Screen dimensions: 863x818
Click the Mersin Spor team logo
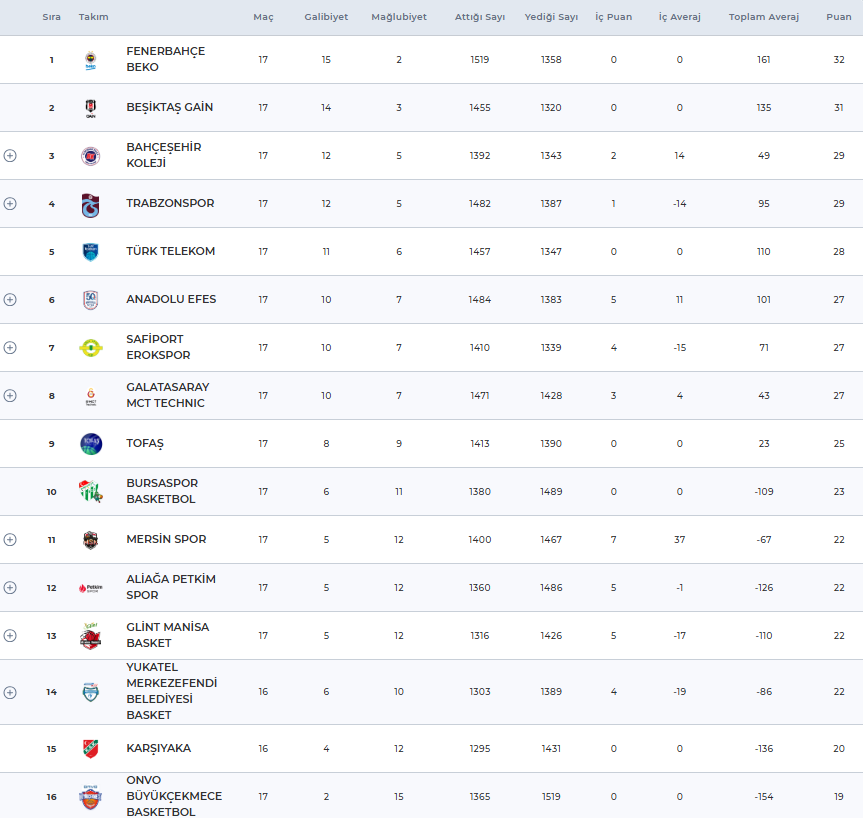[91, 540]
